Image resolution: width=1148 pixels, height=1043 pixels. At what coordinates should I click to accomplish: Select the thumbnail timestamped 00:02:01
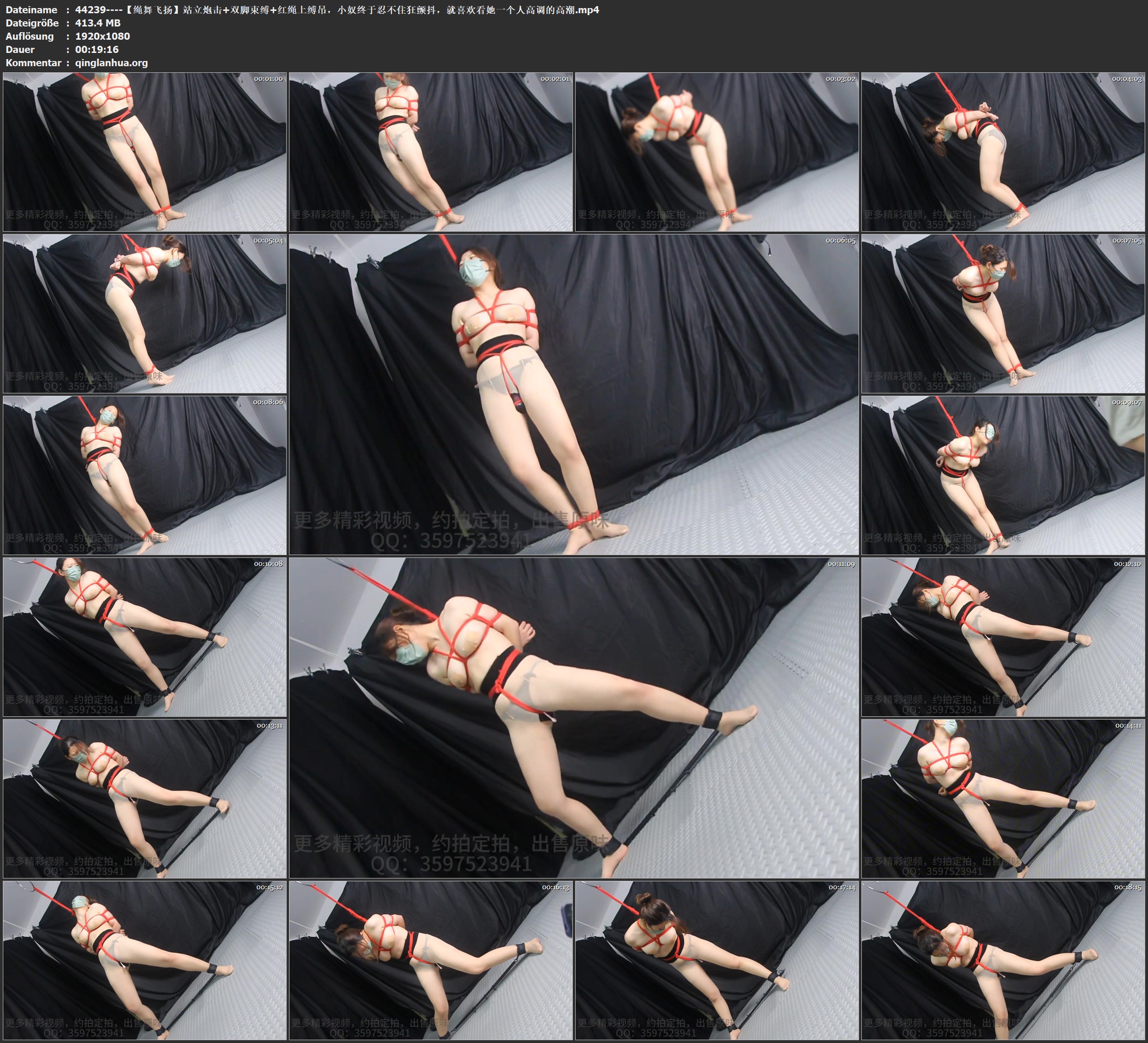pyautogui.click(x=430, y=152)
